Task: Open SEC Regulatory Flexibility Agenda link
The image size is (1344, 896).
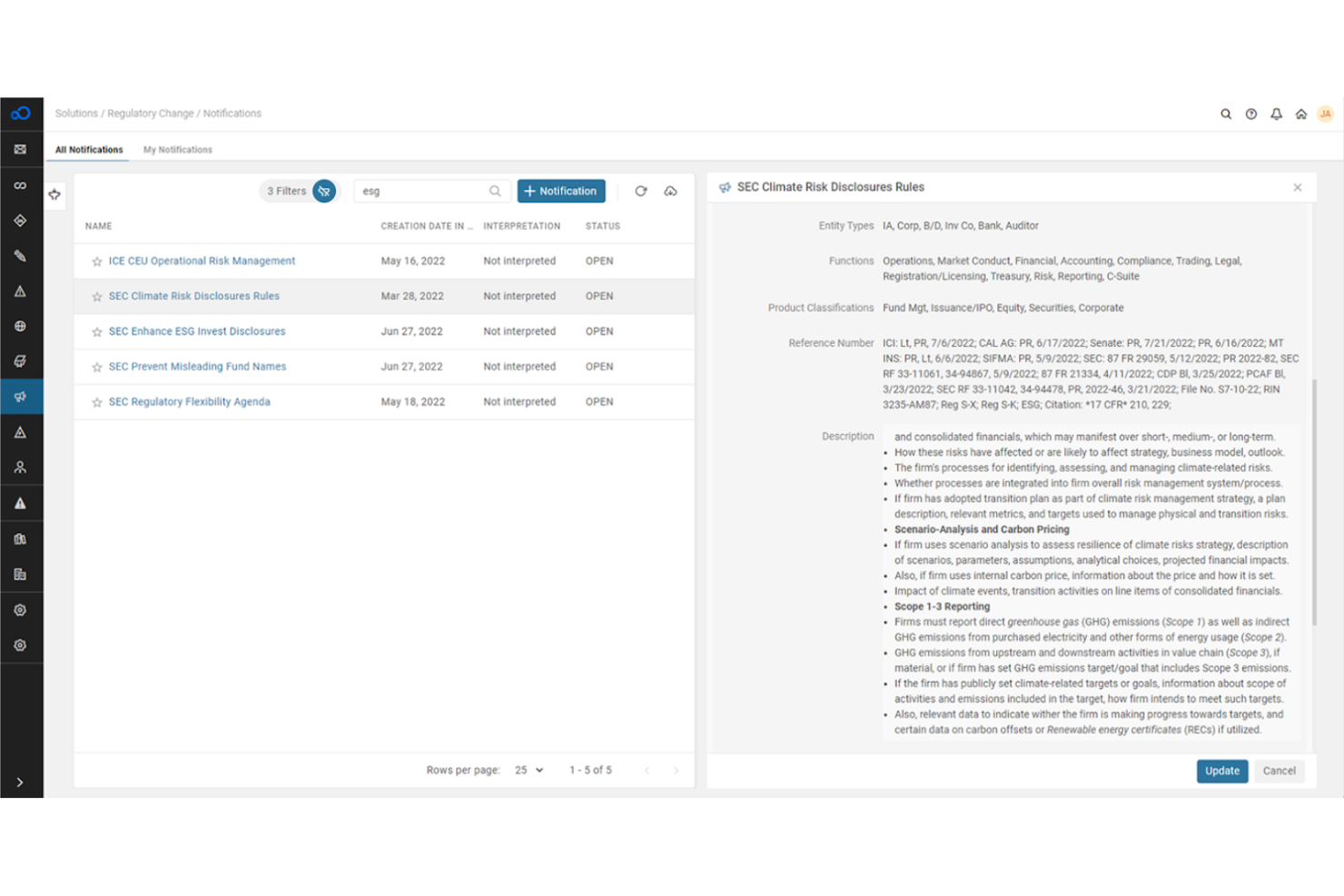Action: click(x=189, y=401)
